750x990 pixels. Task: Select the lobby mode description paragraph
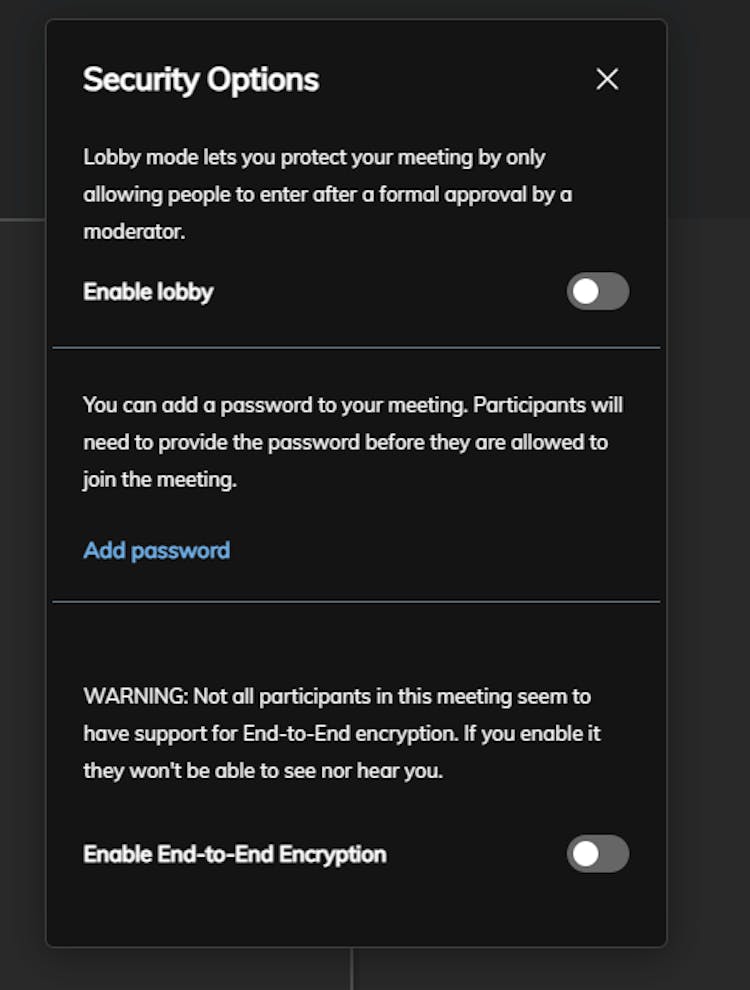pos(327,194)
